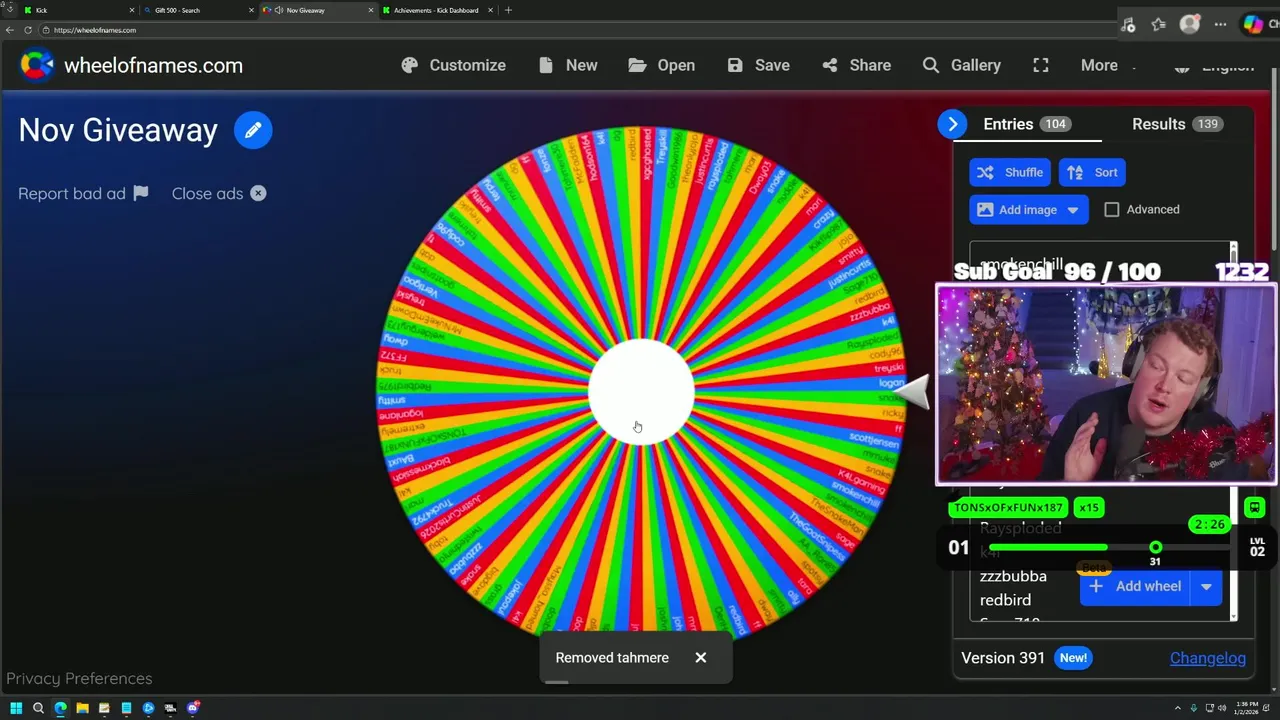1280x720 pixels.
Task: Report bad ad flag link
Action: coord(83,194)
